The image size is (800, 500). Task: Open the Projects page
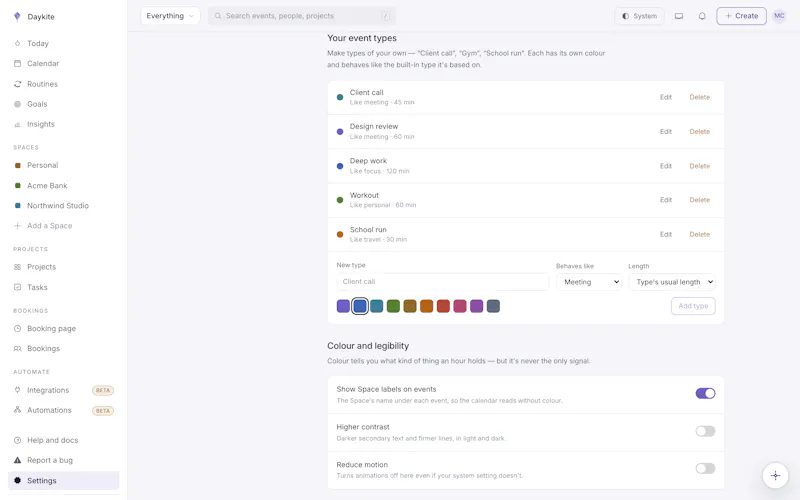(x=41, y=267)
